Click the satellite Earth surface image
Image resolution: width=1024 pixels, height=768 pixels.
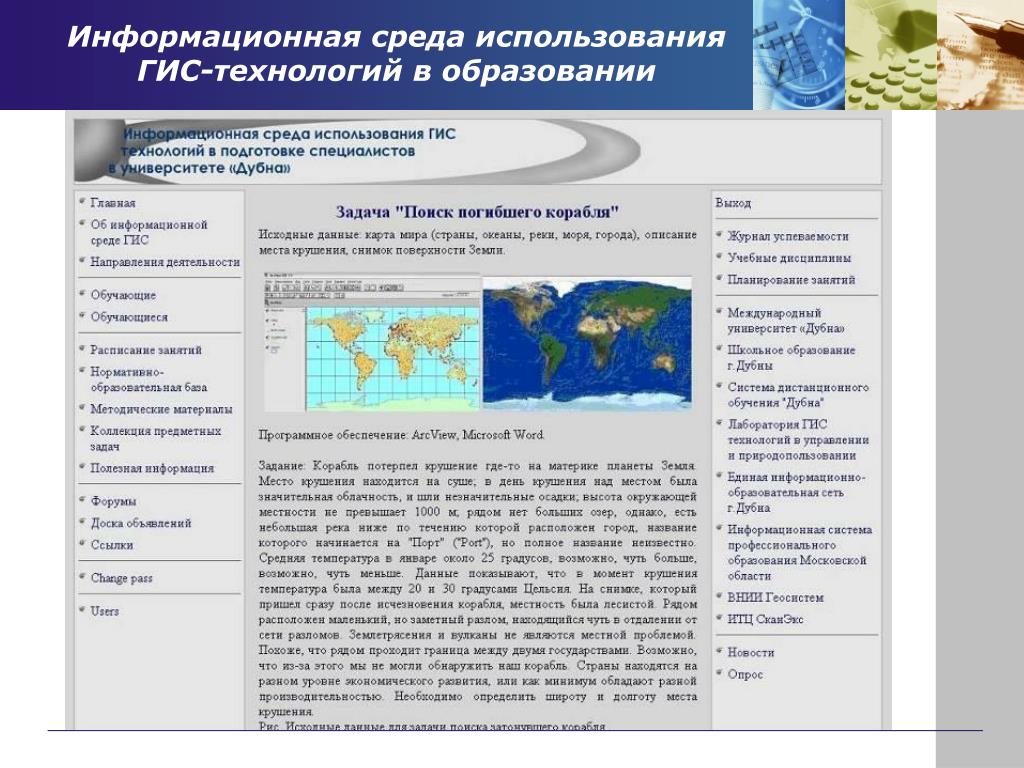tap(587, 342)
